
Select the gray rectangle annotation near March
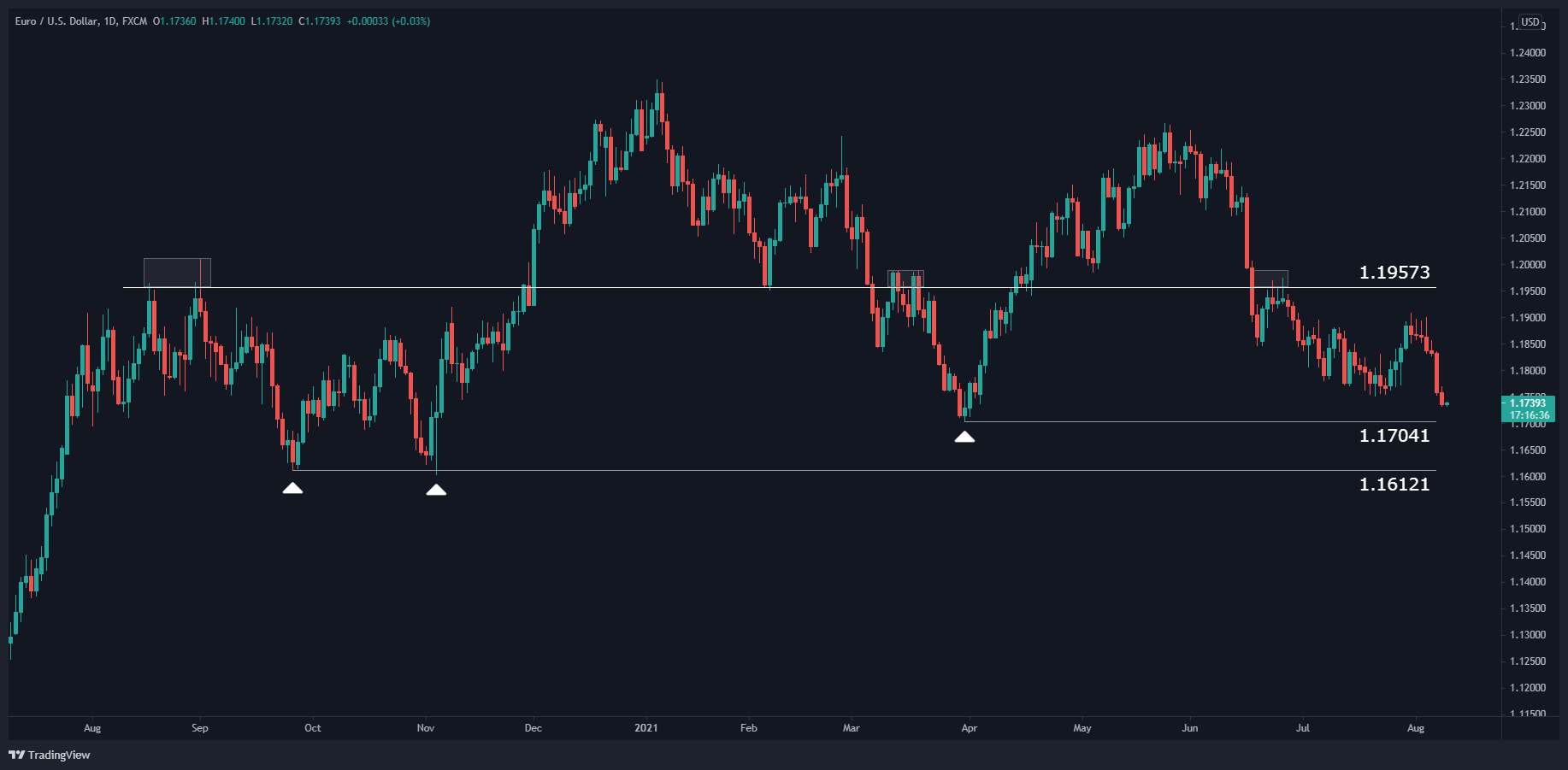[905, 278]
